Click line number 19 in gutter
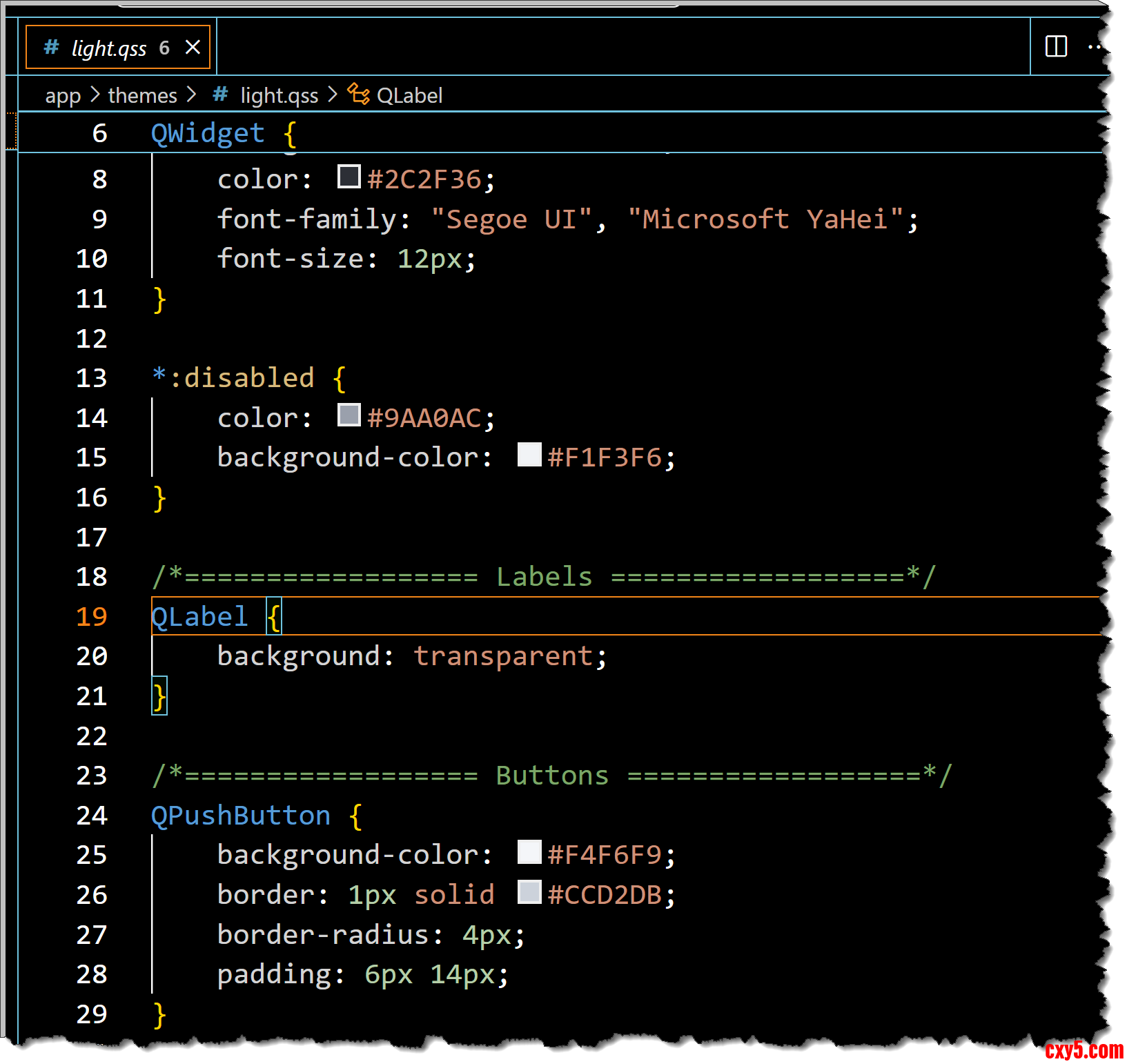The height and width of the screenshot is (1064, 1127). (x=92, y=616)
